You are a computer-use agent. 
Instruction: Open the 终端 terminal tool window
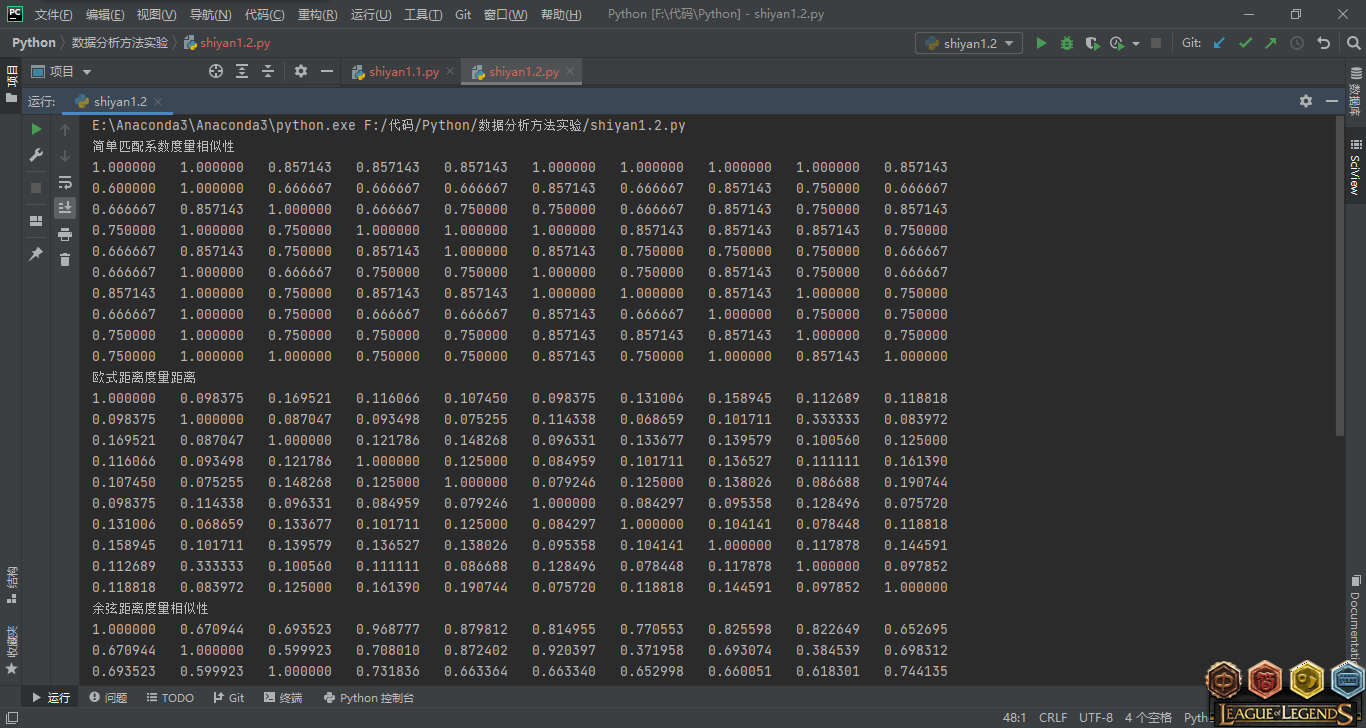(x=283, y=698)
